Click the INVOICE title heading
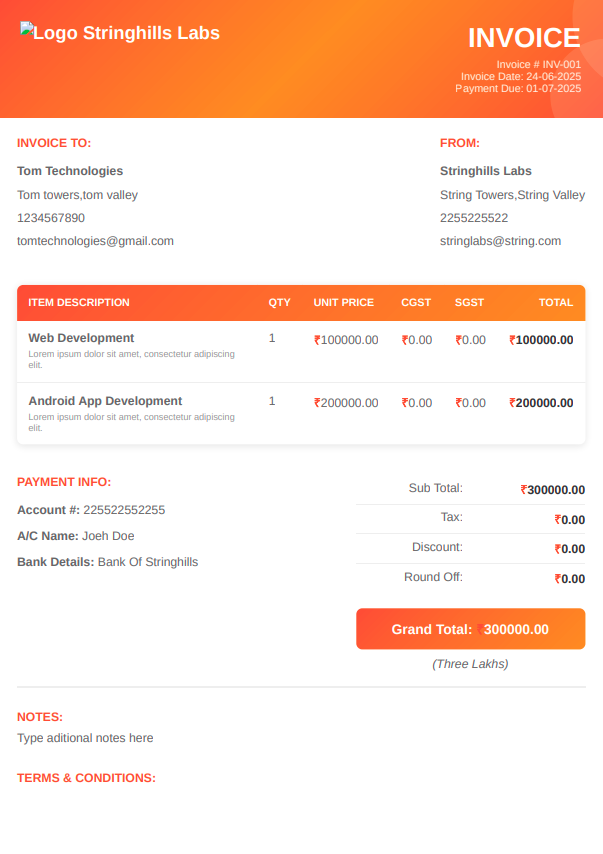603x854 pixels. 524,38
